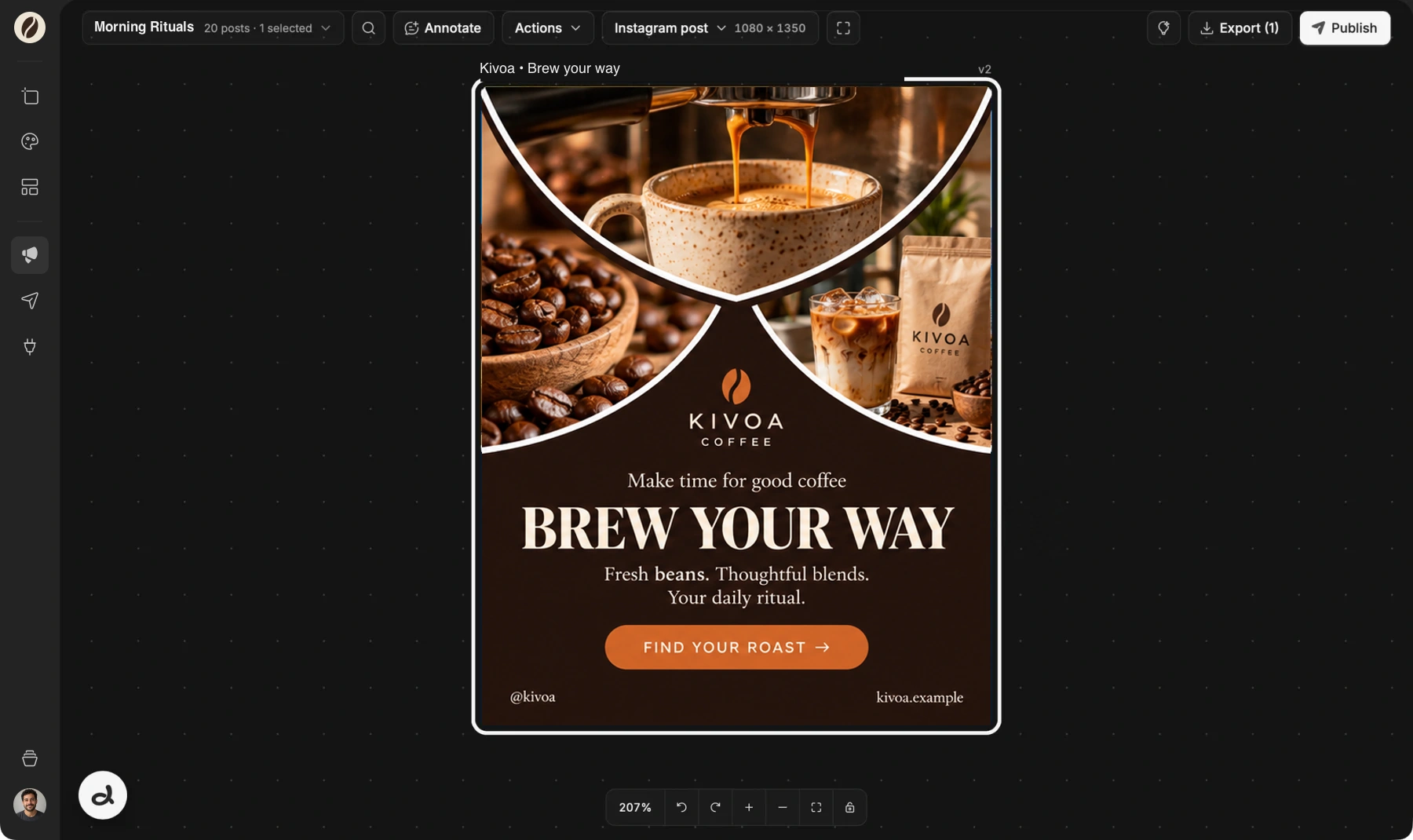The image size is (1413, 840).
Task: Open the Actions dropdown menu
Action: coord(547,28)
